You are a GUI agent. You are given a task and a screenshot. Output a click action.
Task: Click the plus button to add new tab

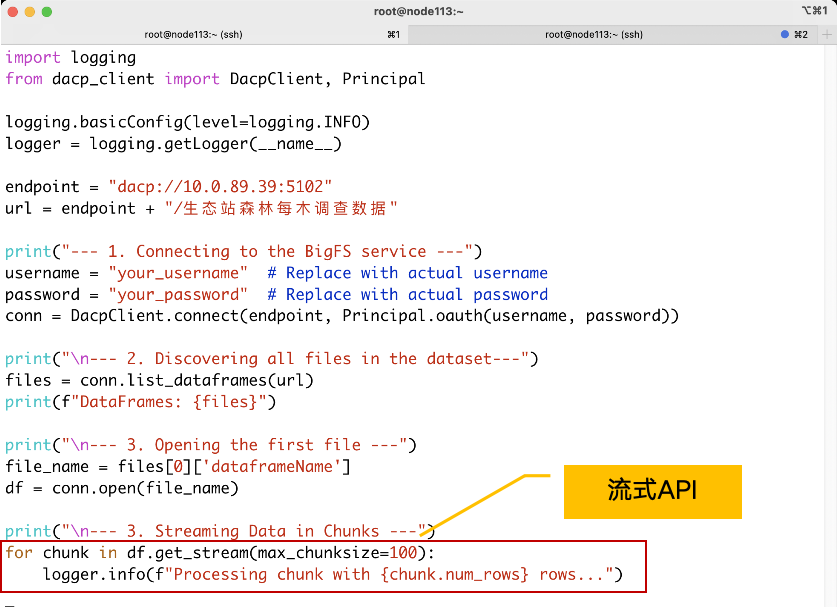tap(826, 34)
